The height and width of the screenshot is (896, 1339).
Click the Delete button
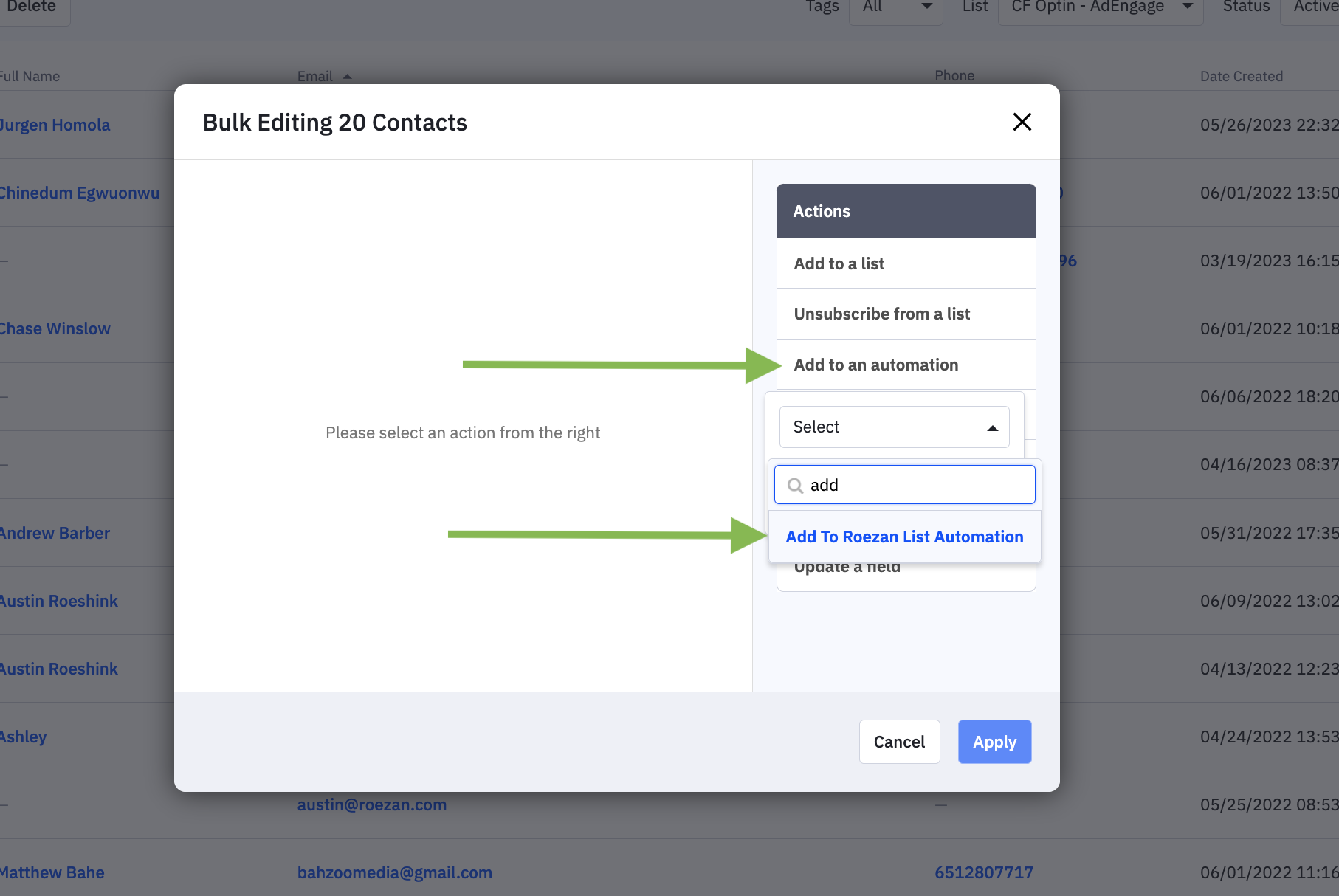tap(32, 7)
